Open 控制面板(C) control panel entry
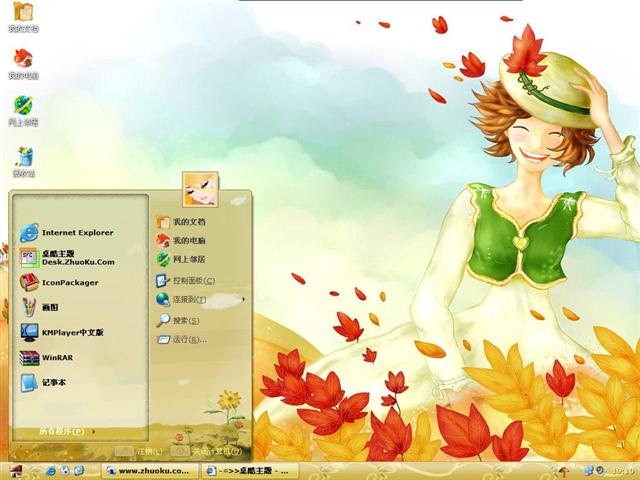The width and height of the screenshot is (640, 480). pos(186,280)
